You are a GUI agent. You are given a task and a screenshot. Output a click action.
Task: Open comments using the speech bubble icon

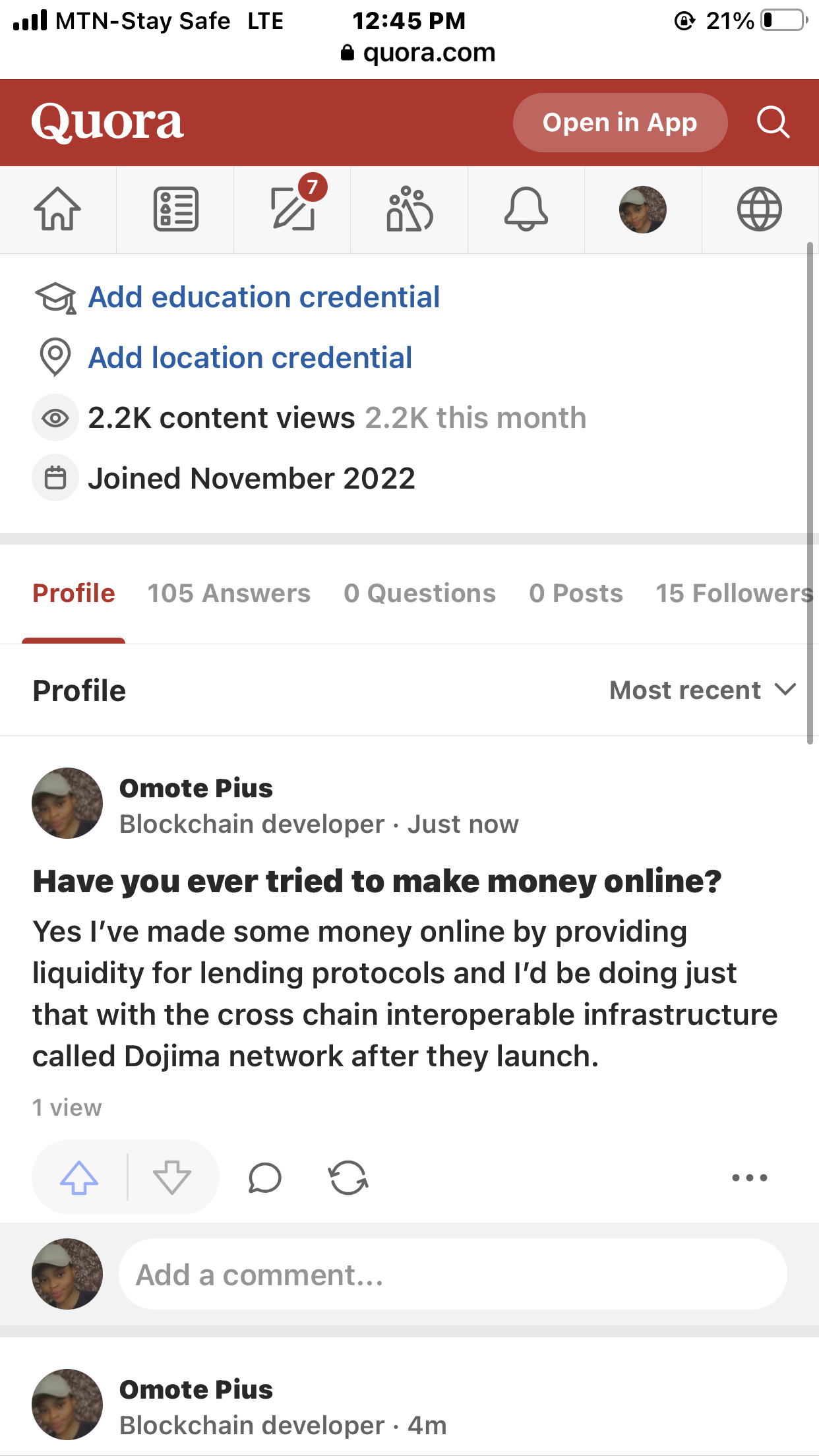[265, 1177]
